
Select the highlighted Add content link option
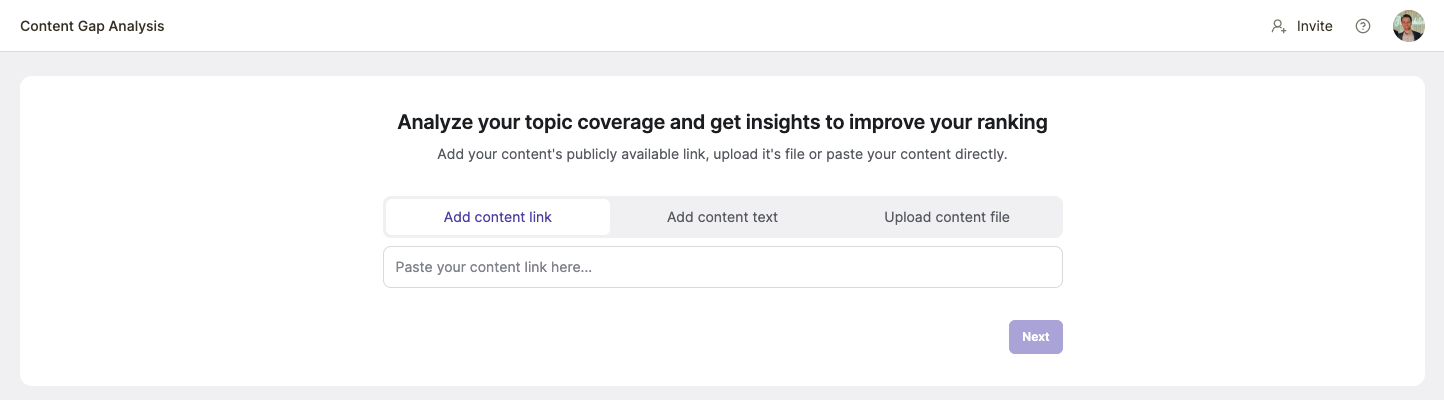[x=498, y=217]
